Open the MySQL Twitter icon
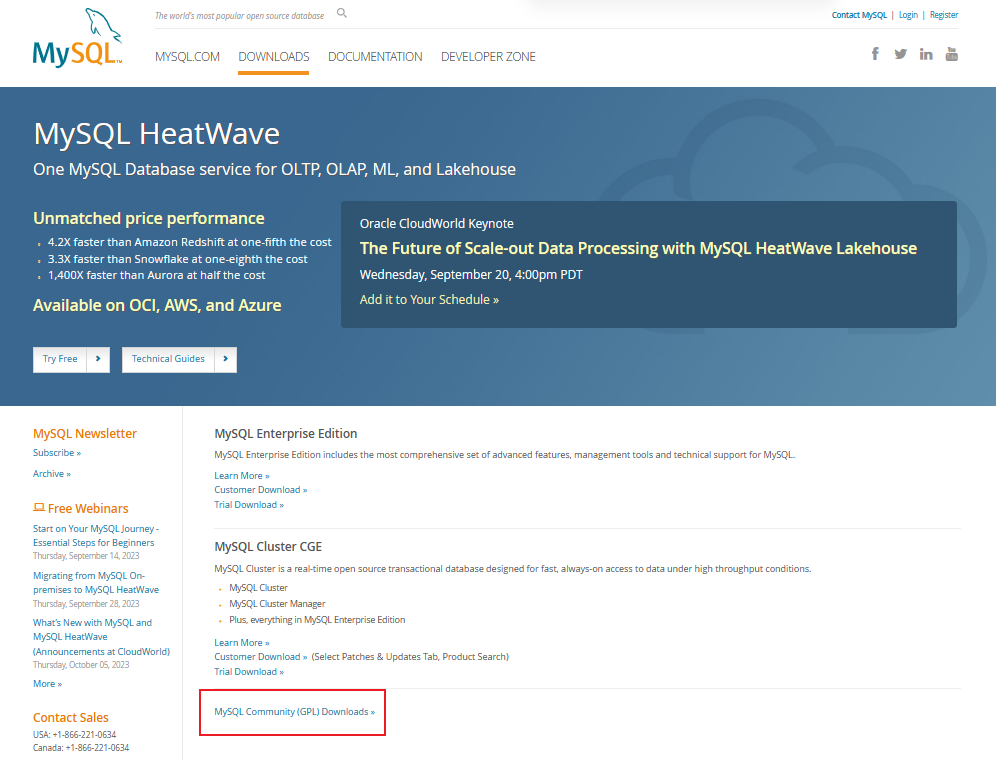The image size is (996, 760). click(900, 54)
